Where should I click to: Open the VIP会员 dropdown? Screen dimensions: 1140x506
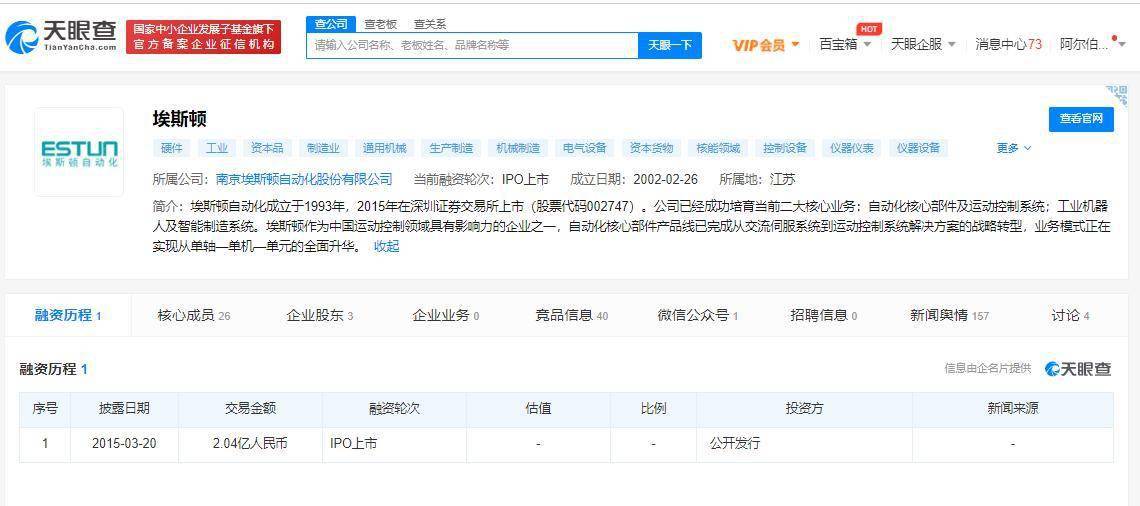pos(766,45)
